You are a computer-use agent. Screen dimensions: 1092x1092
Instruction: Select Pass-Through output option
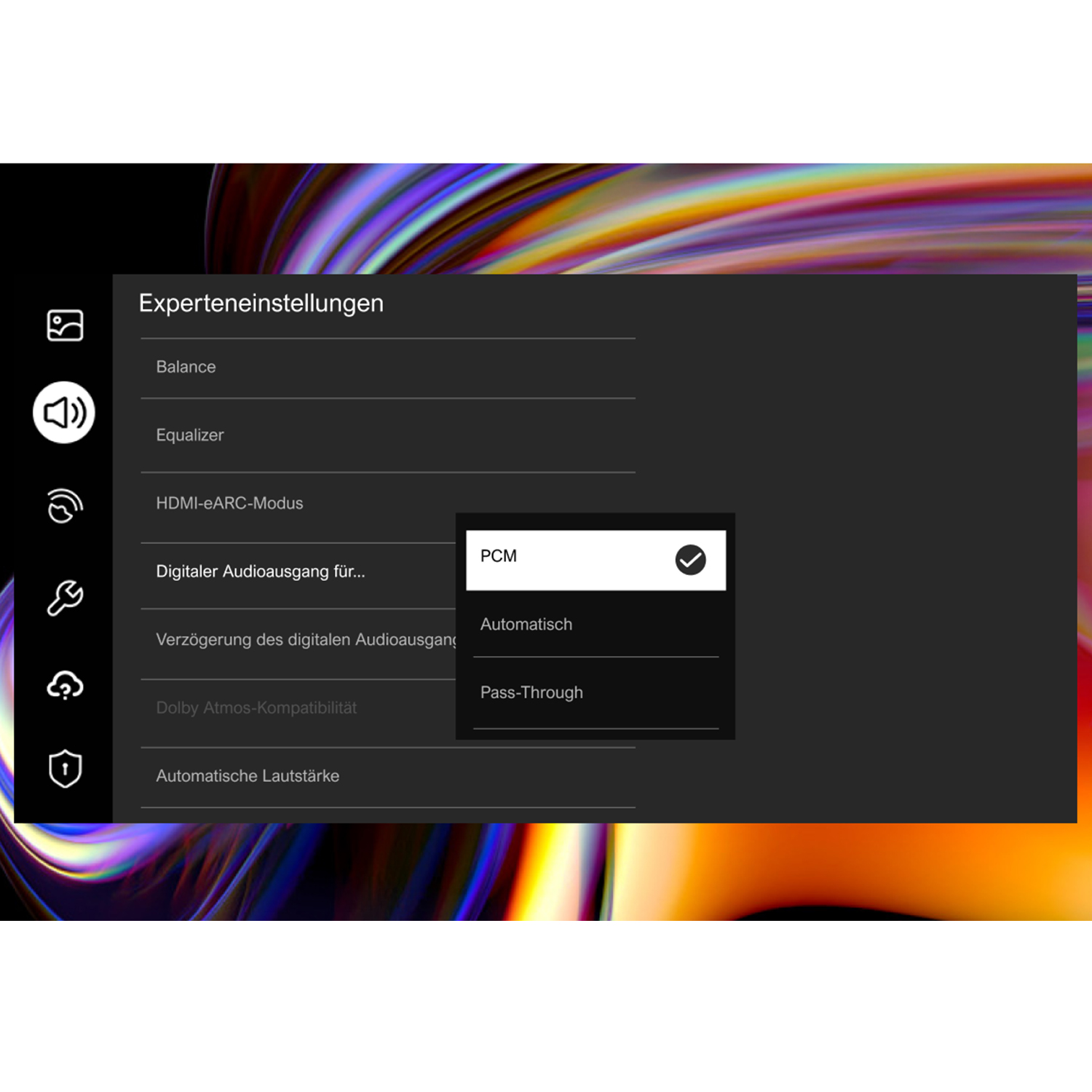tap(596, 693)
